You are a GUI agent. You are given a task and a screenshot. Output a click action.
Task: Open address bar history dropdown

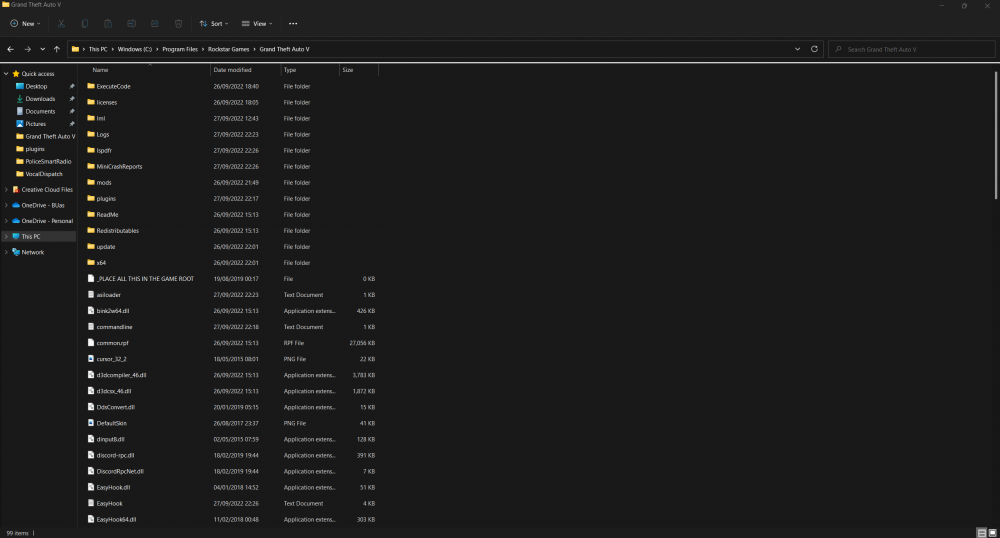point(797,49)
